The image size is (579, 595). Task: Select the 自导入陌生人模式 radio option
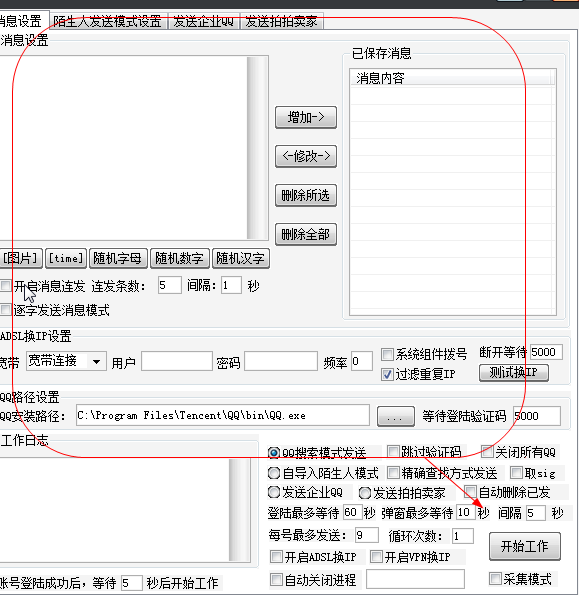click(x=274, y=473)
